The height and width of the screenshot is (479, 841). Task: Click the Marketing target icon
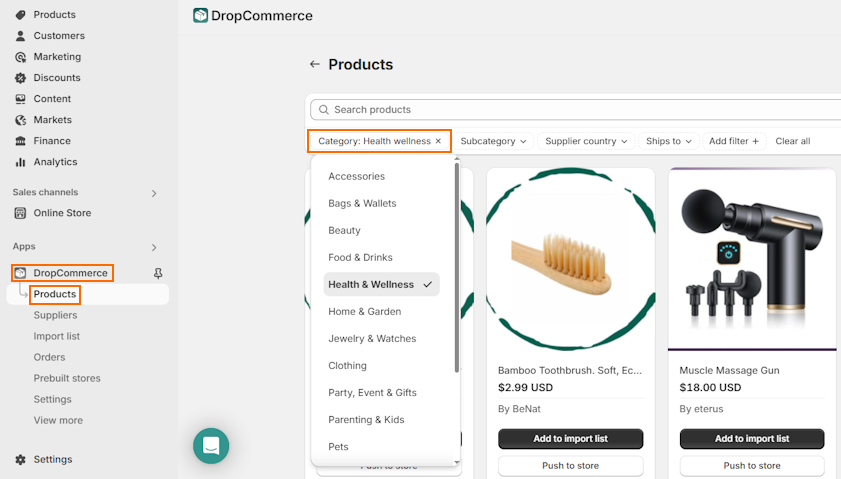[20, 57]
